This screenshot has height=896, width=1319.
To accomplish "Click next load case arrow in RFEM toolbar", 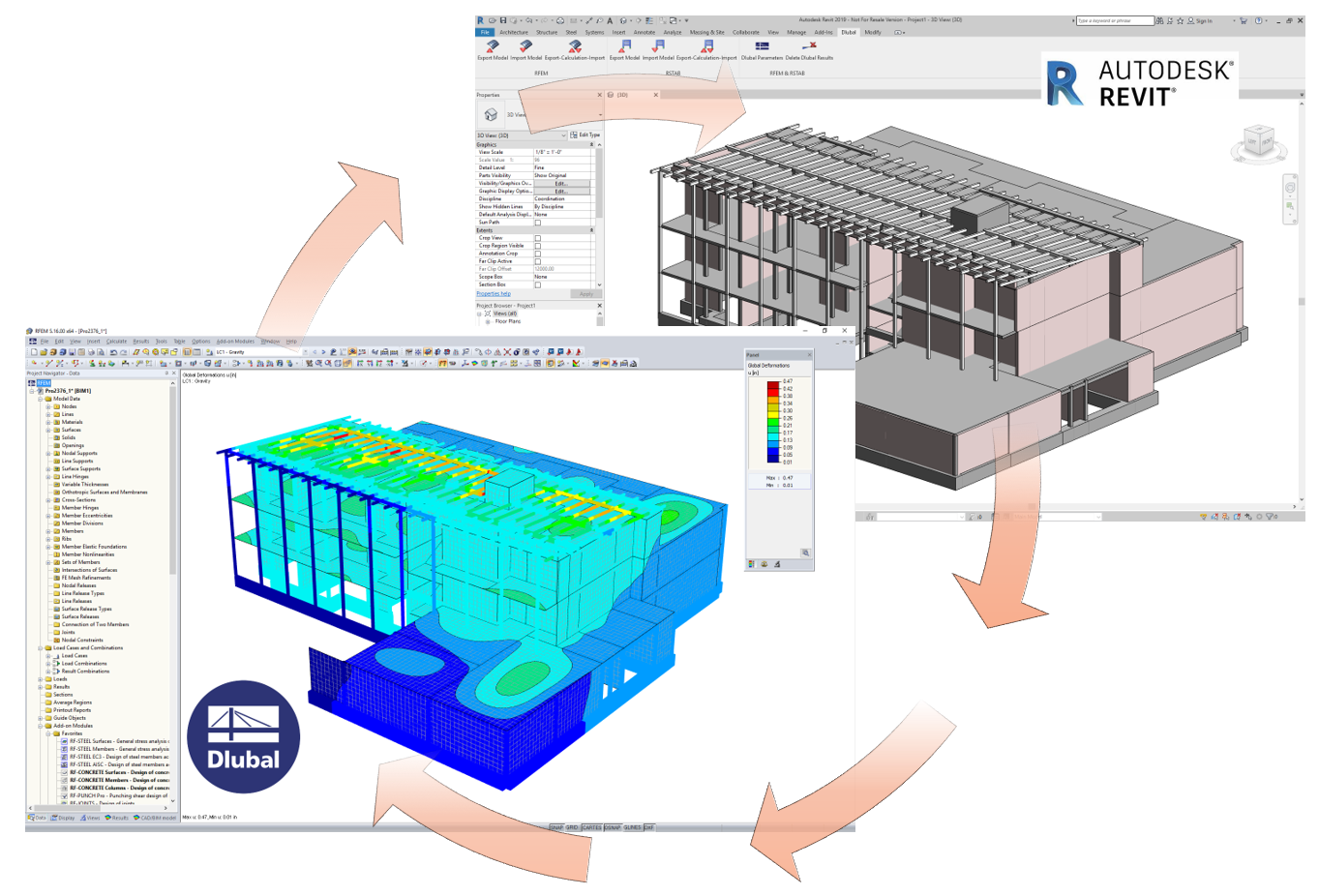I will click(323, 352).
